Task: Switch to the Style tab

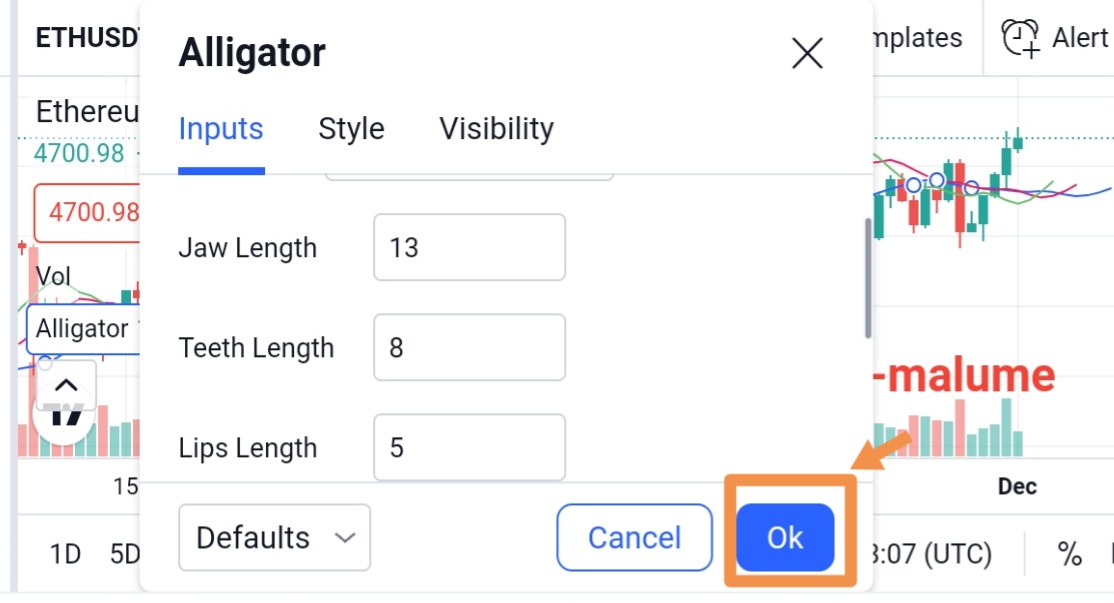Action: click(x=351, y=129)
